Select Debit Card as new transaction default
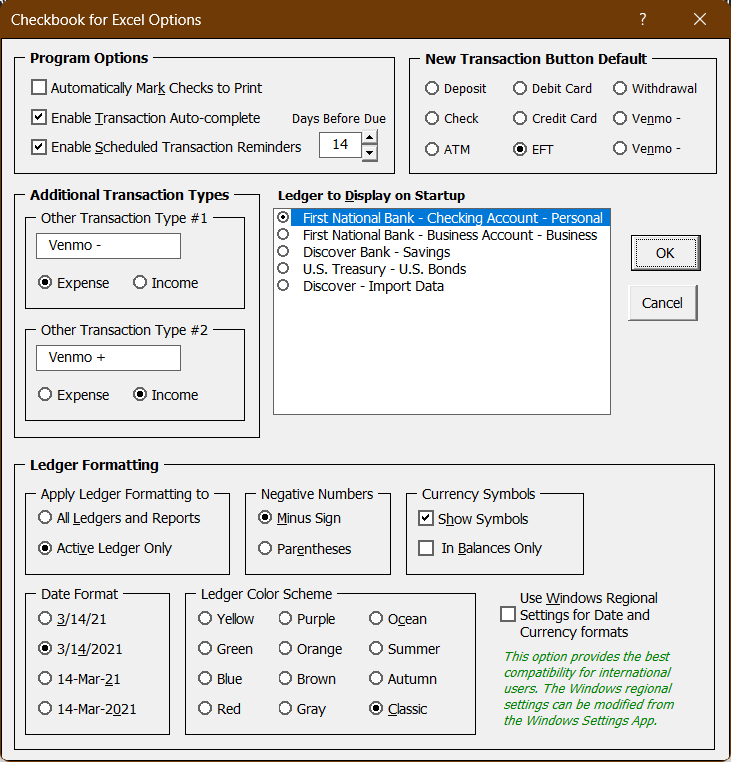 [x=520, y=88]
